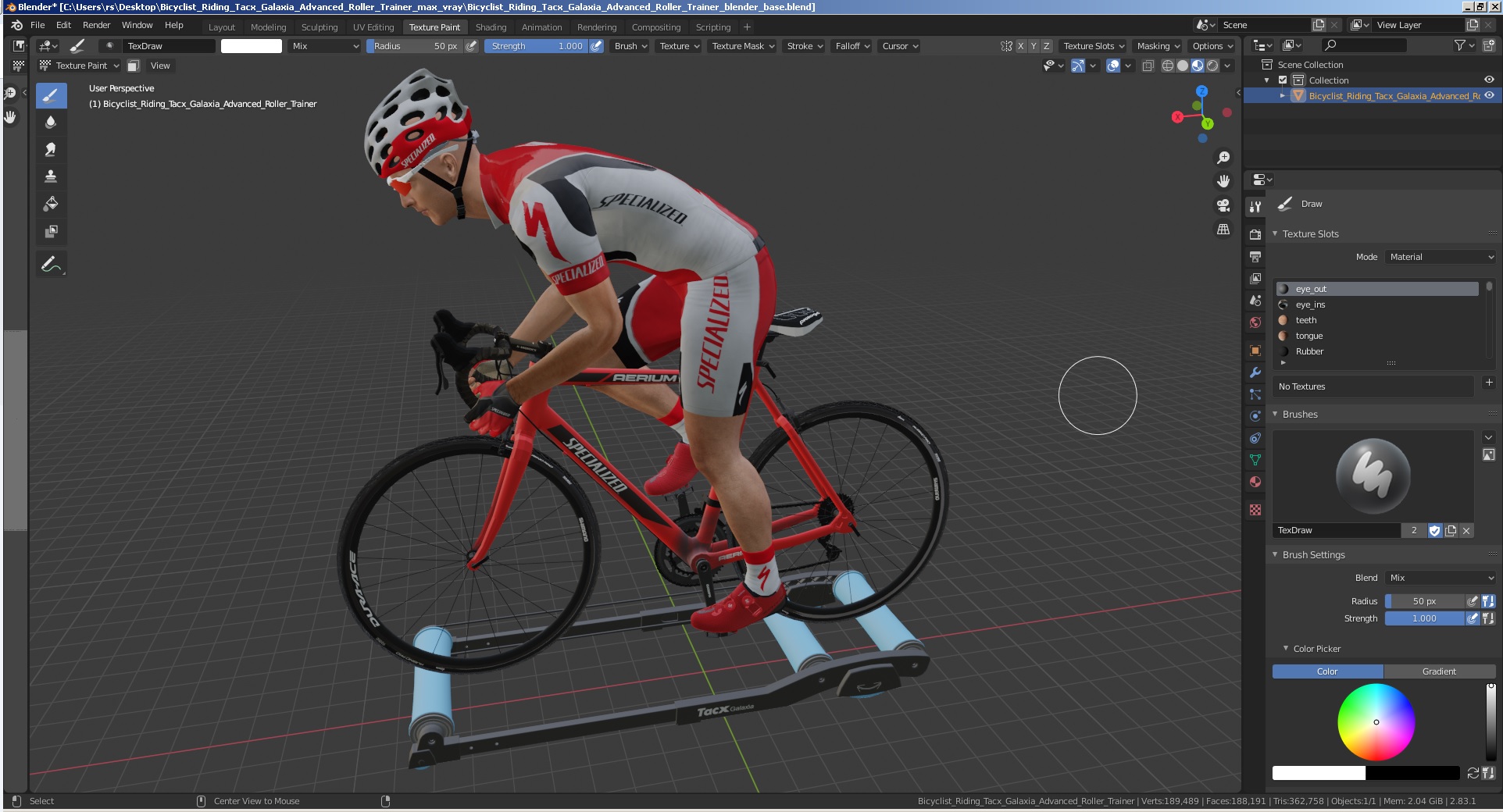Open Object Data properties tab

[1255, 460]
